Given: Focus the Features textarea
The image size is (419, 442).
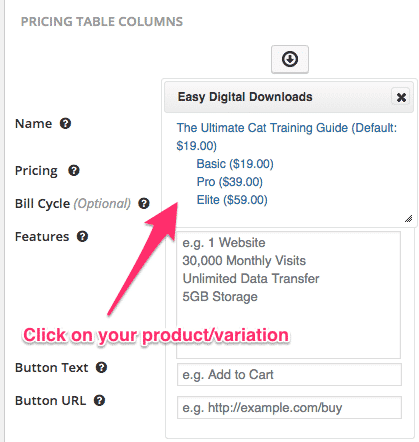Looking at the screenshot, I should coord(289,295).
